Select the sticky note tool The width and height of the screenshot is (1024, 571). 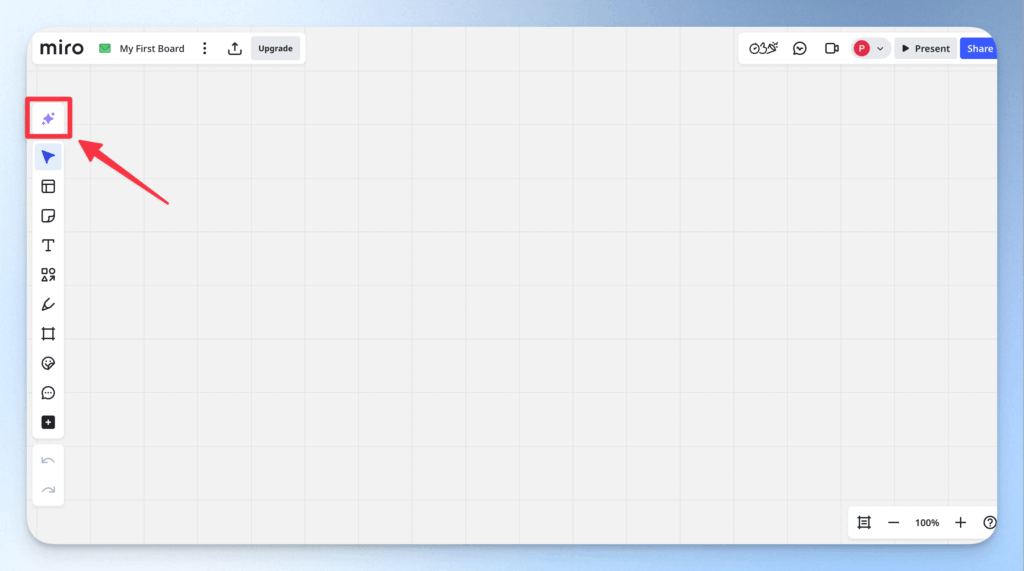pyautogui.click(x=48, y=216)
